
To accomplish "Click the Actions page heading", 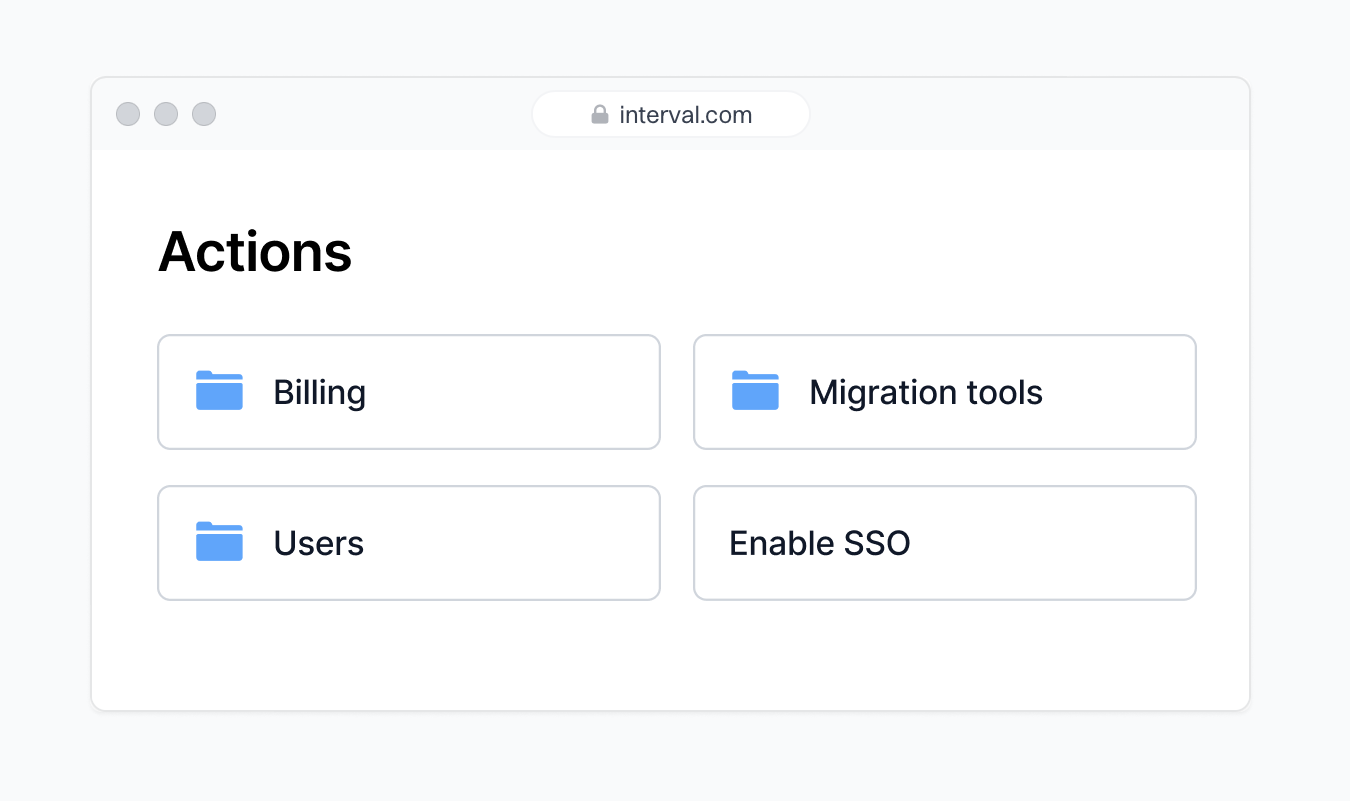I will coord(254,252).
